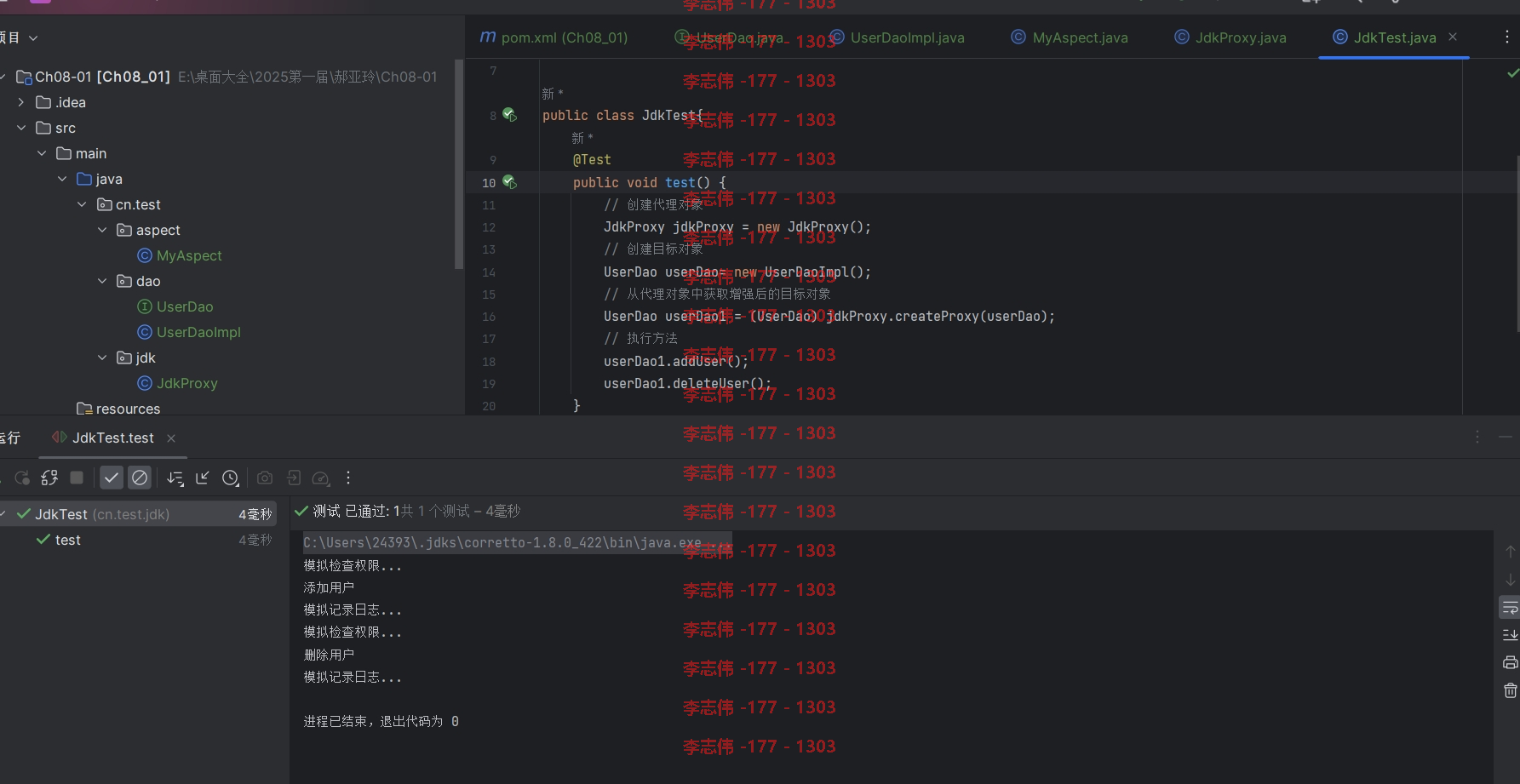Switch to the UserDaoImpl.java editor tab

(898, 37)
